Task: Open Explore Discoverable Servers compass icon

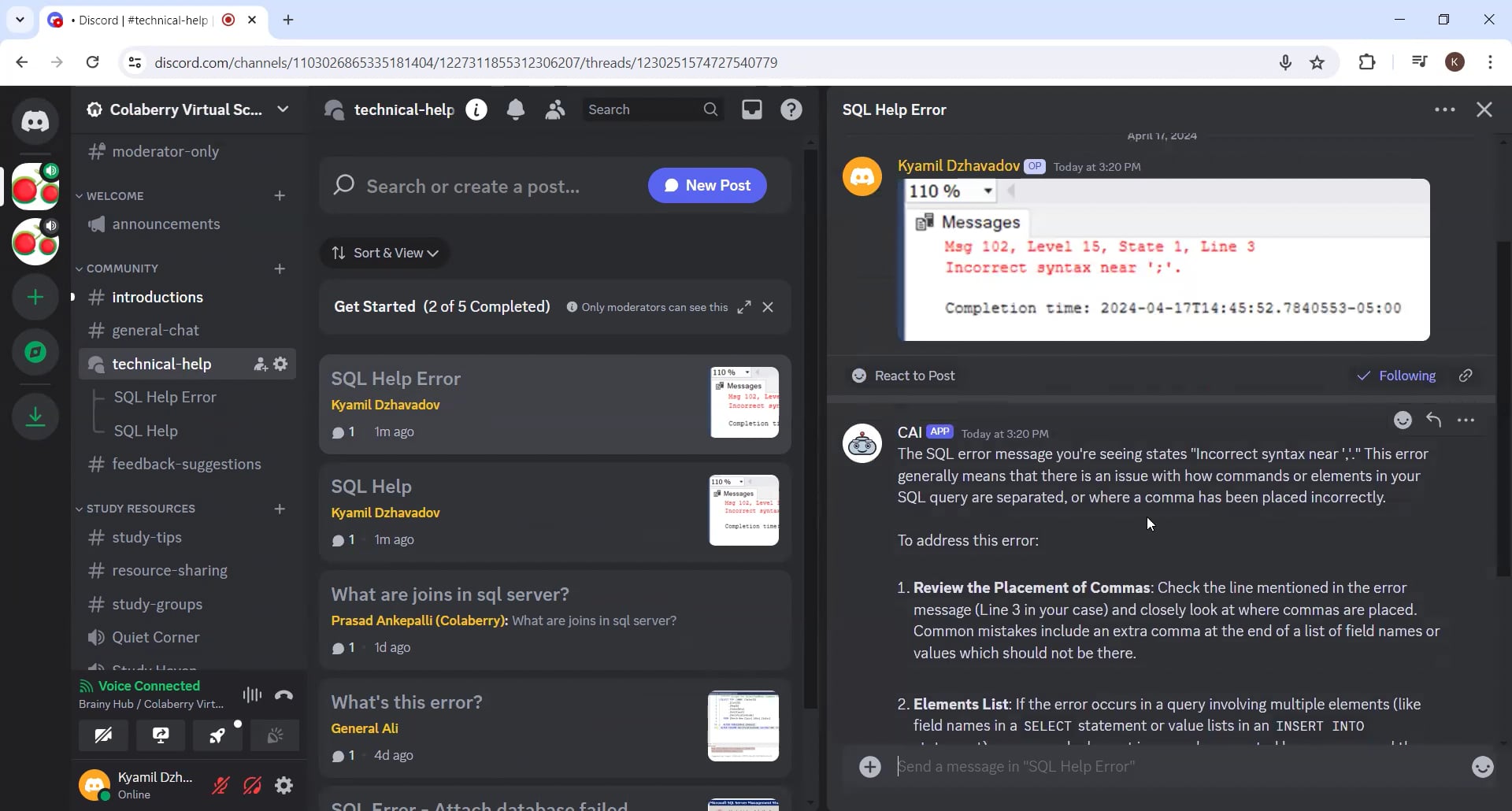Action: [x=35, y=352]
